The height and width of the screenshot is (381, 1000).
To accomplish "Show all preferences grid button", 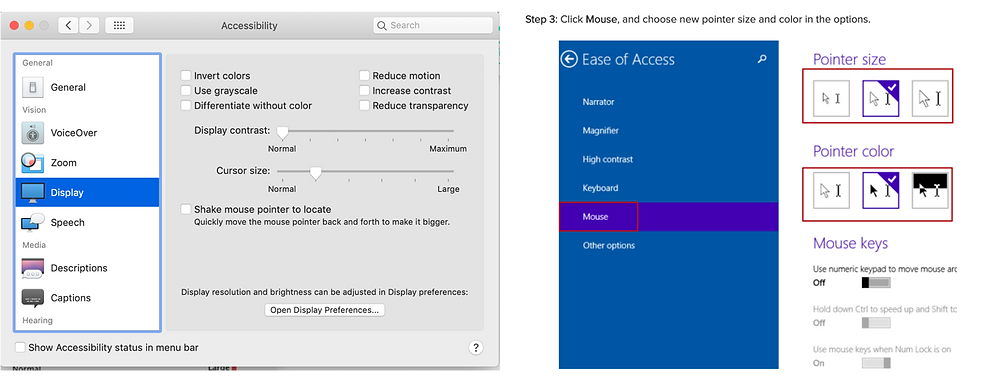I will click(119, 26).
